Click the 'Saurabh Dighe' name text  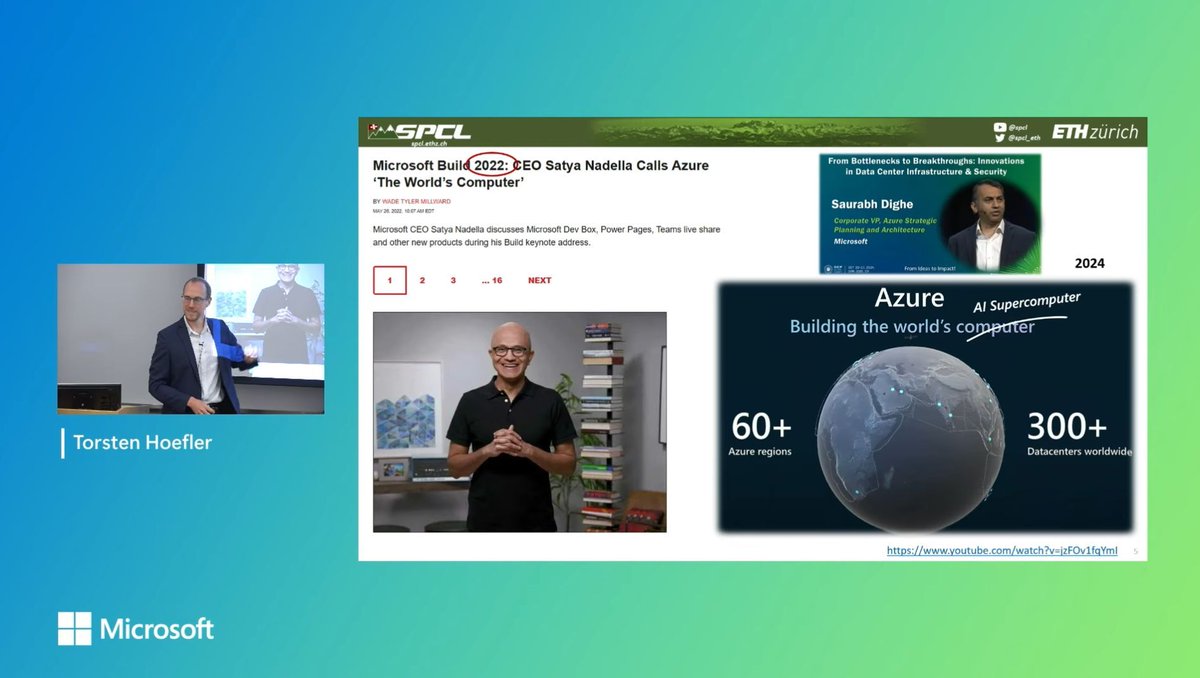pyautogui.click(x=872, y=204)
